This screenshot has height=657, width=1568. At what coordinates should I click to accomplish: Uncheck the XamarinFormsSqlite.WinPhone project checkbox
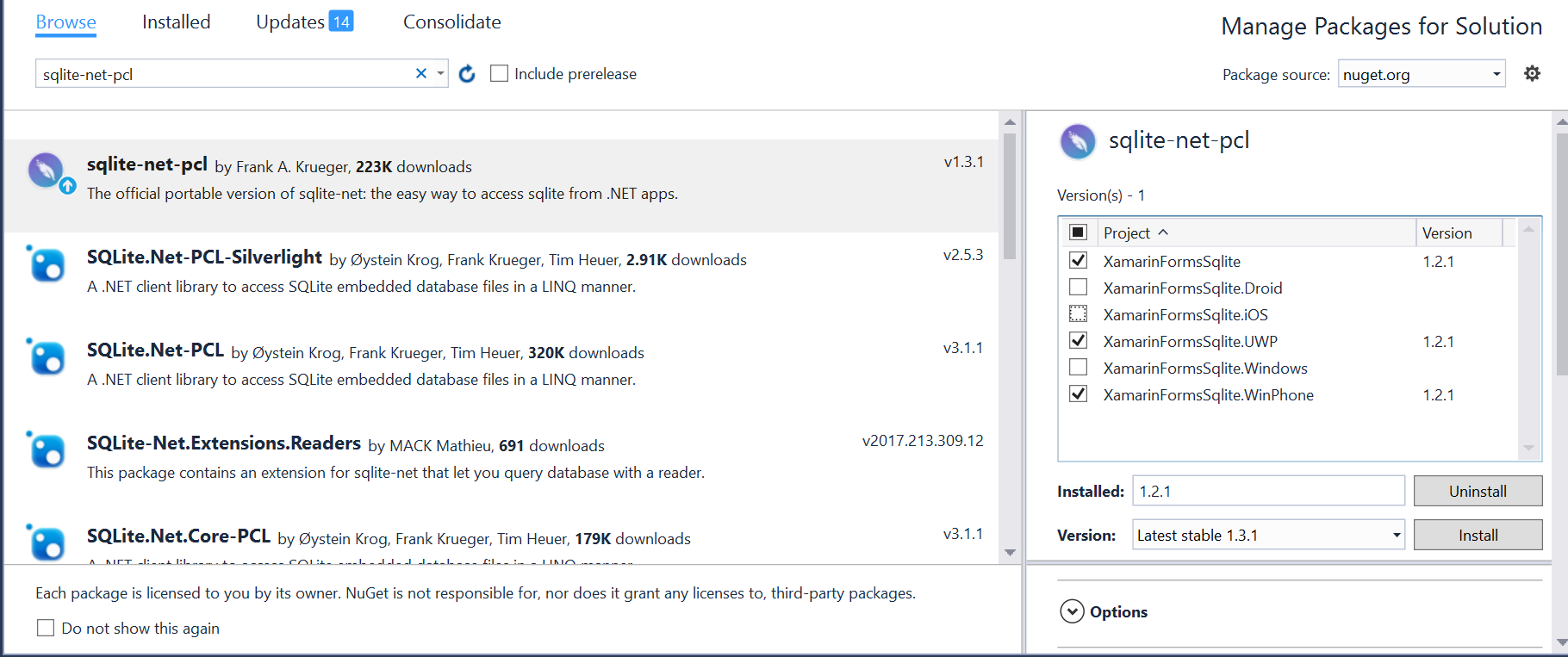[x=1078, y=394]
